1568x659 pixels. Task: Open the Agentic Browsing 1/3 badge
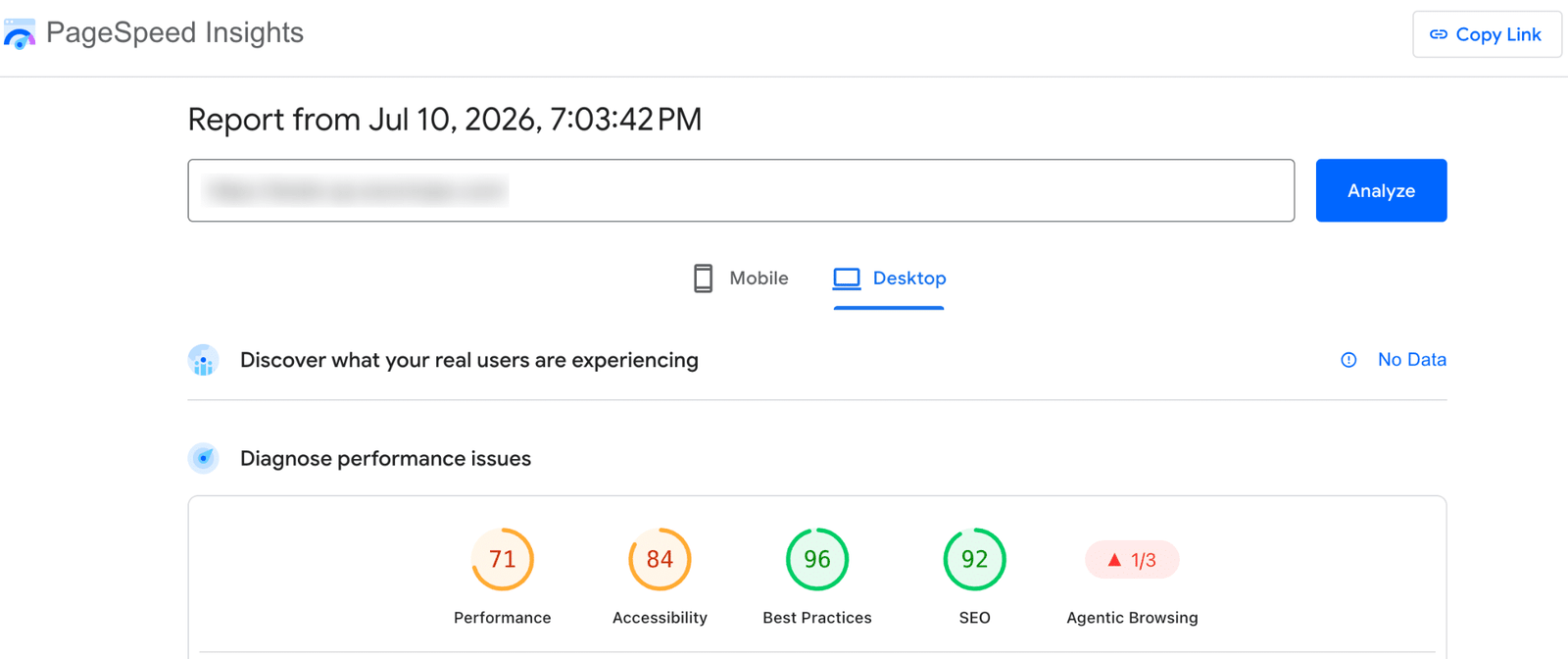(x=1132, y=560)
